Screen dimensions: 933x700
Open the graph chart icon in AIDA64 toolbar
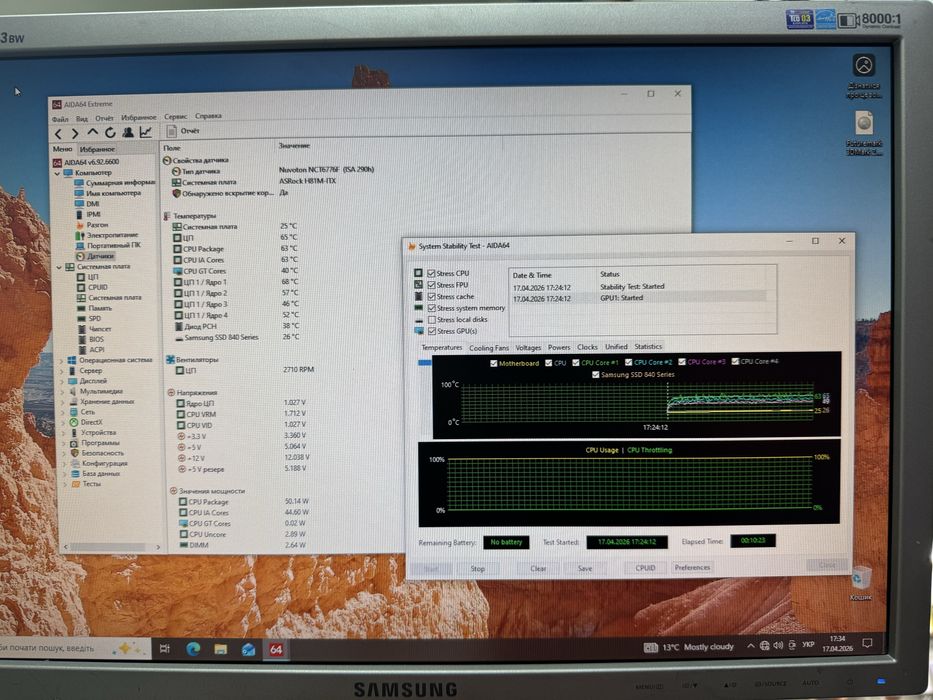coord(145,132)
